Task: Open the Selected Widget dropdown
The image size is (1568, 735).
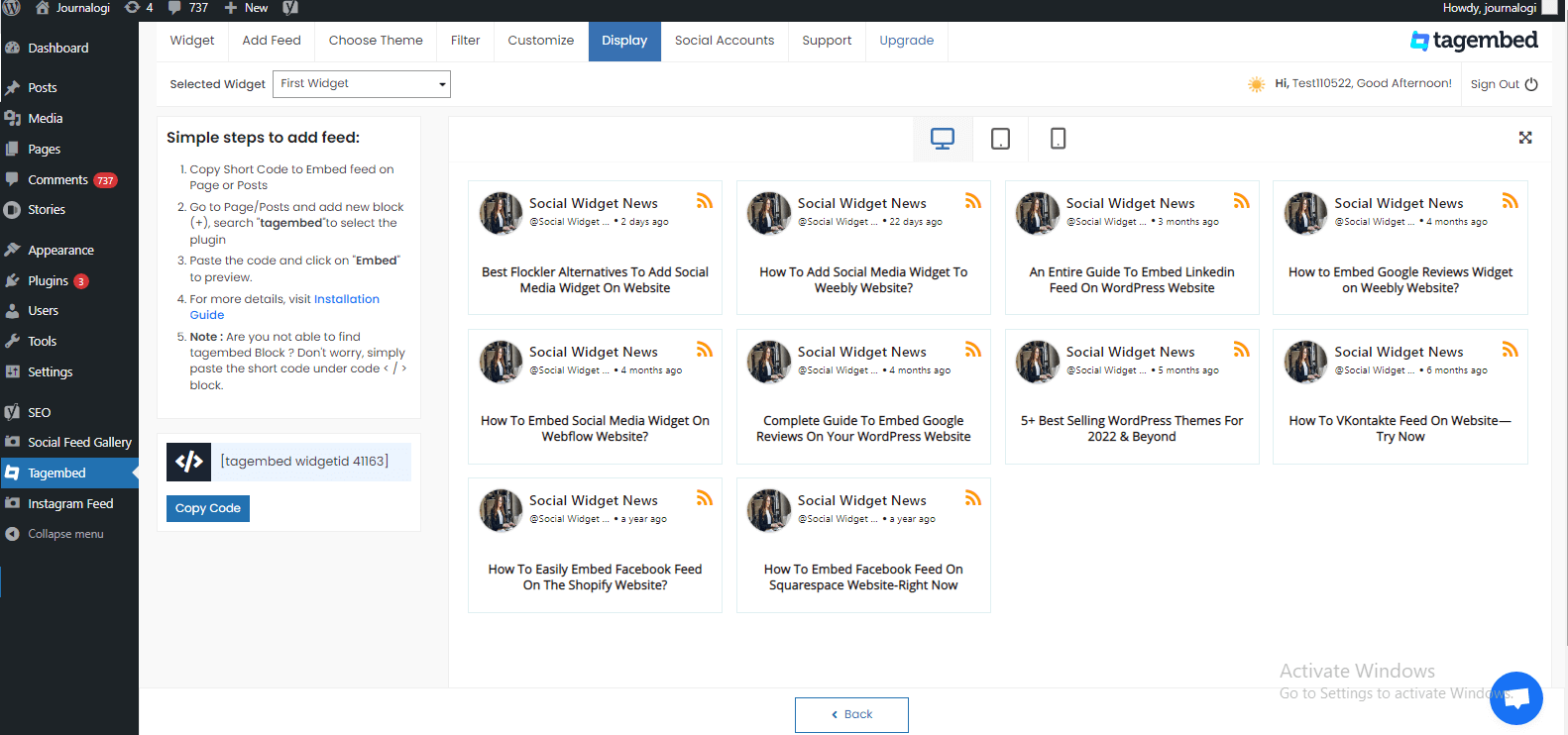Action: click(362, 84)
